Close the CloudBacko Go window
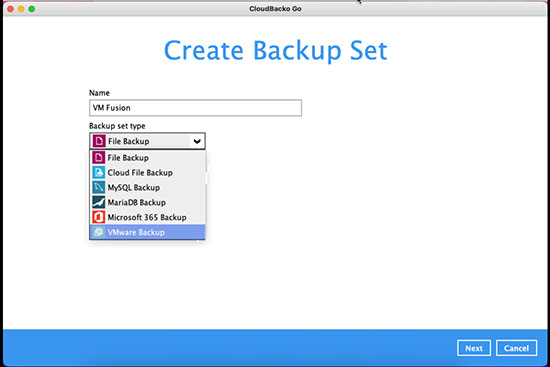Viewport: 550px width, 367px height. 11,9
